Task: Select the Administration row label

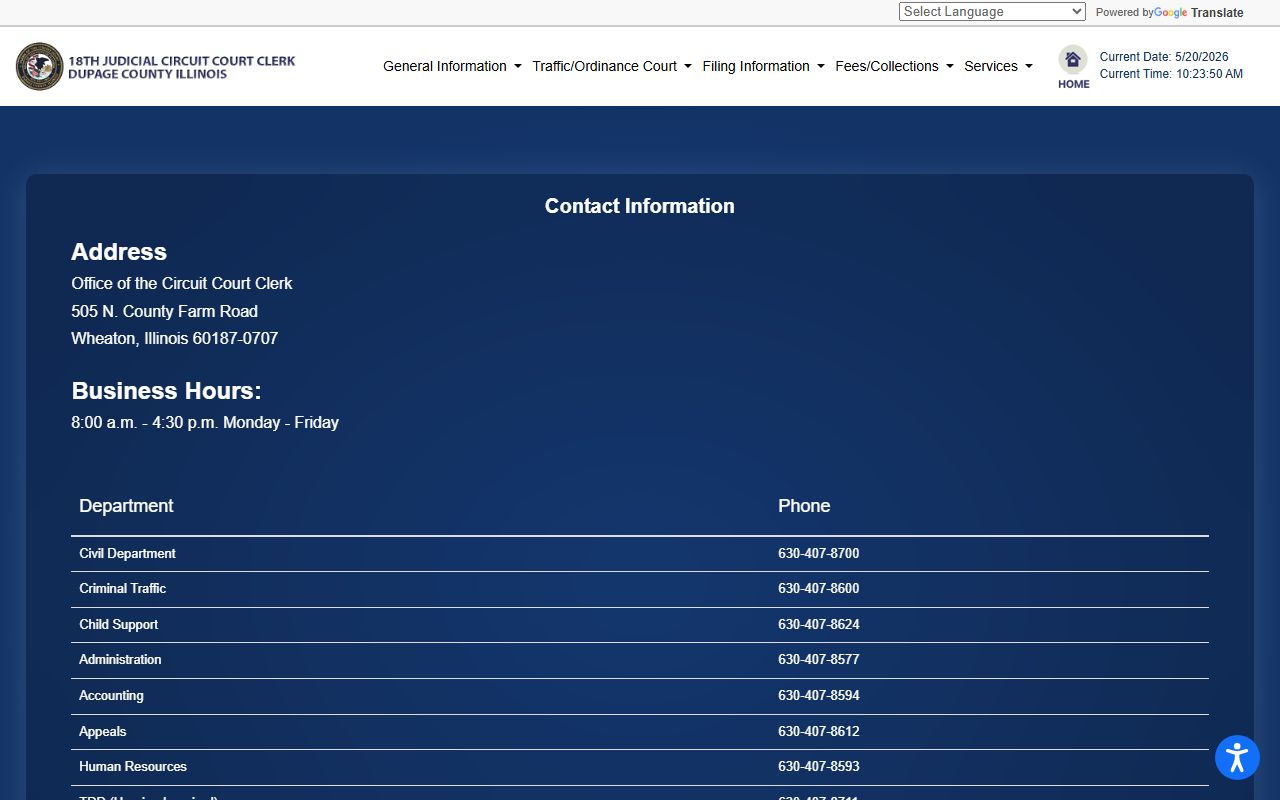Action: (120, 659)
